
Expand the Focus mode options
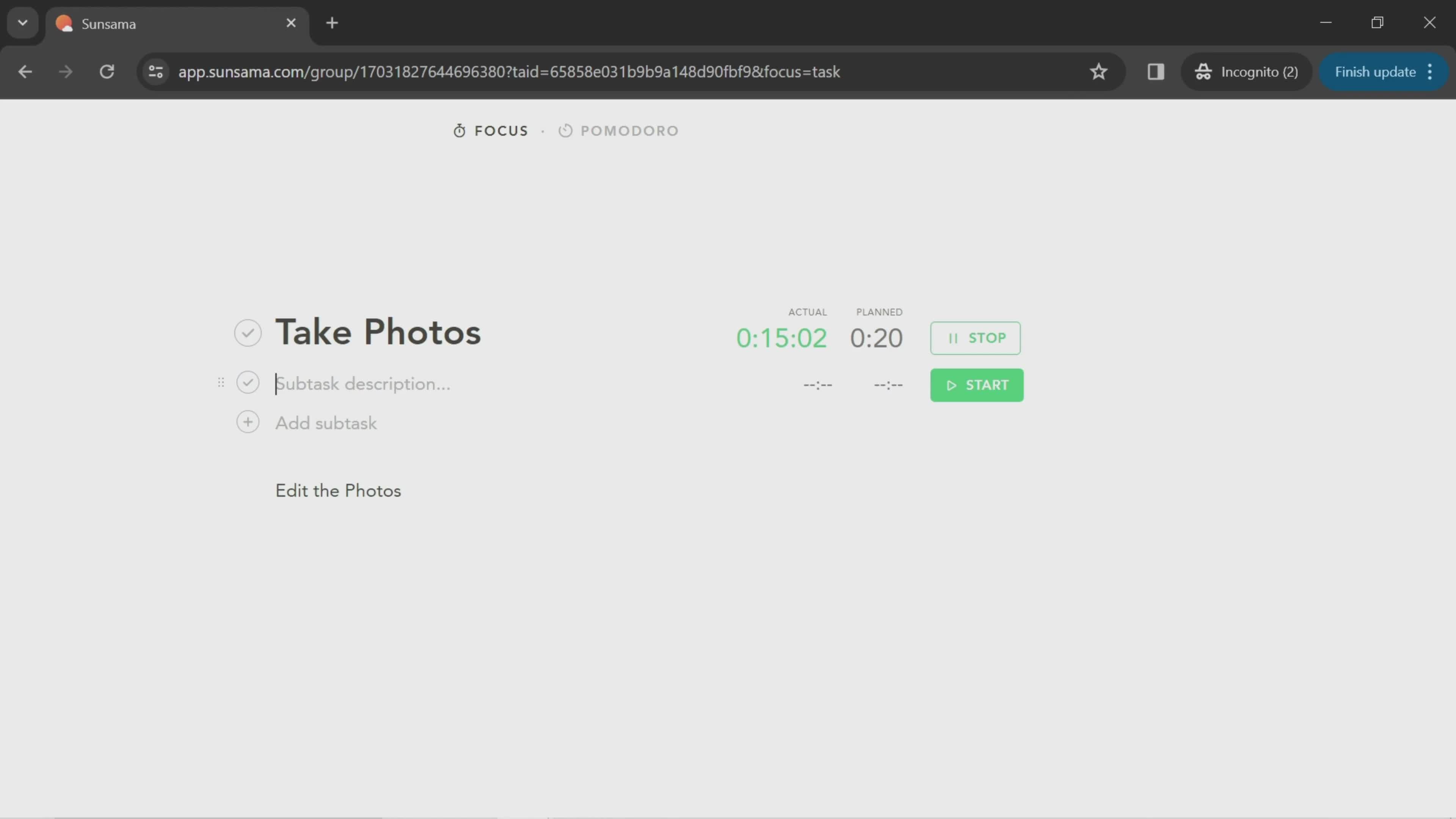point(491,131)
